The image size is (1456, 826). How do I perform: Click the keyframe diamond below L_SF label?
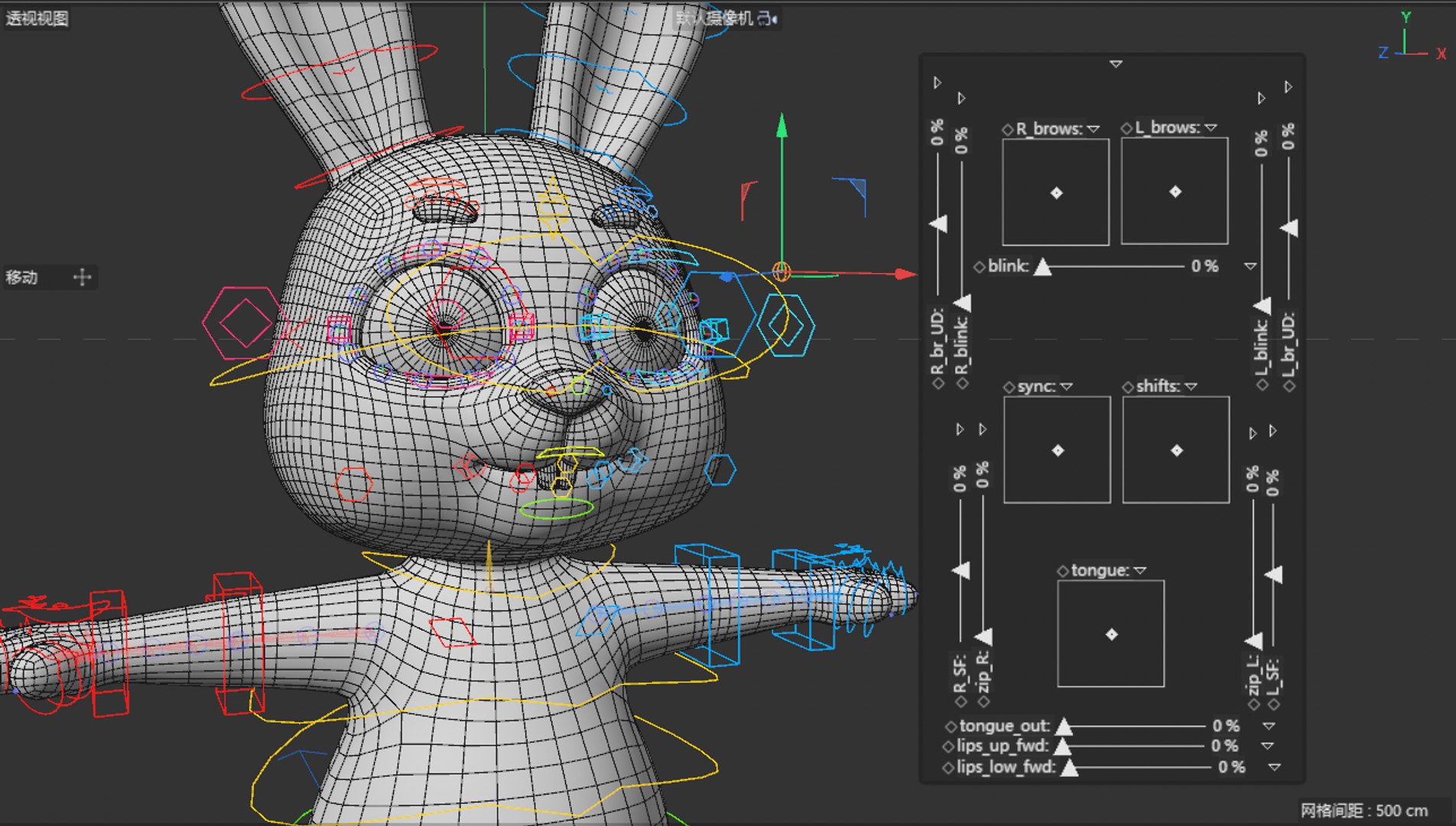click(x=1273, y=704)
